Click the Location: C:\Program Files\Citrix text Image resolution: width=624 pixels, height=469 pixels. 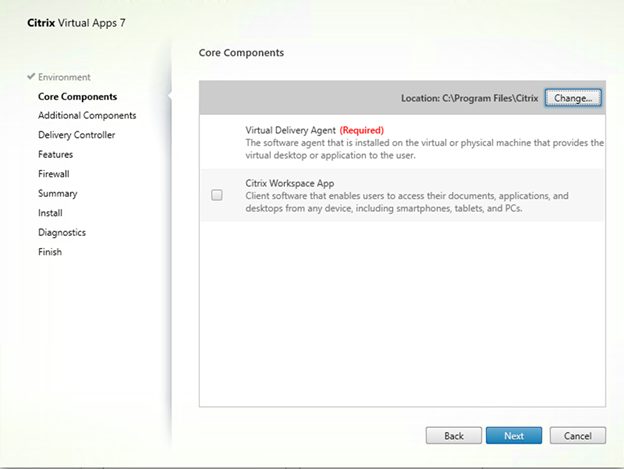tap(470, 98)
